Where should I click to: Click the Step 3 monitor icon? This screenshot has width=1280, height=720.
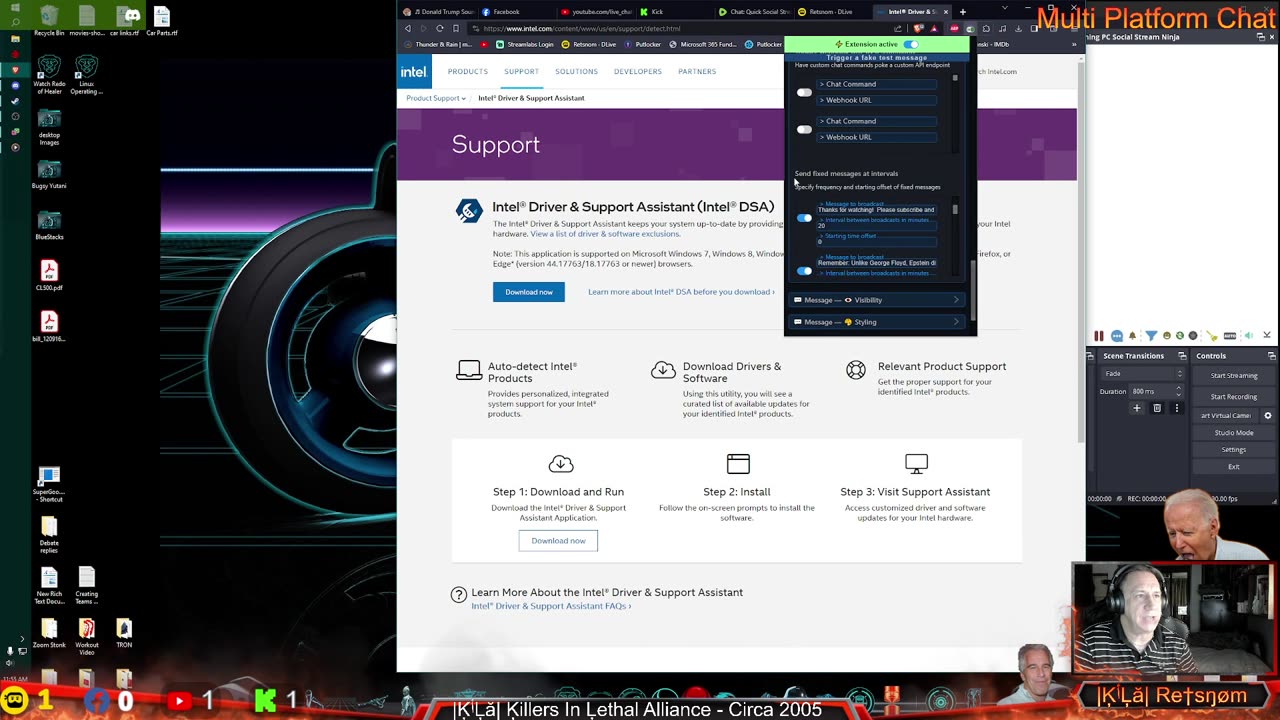pyautogui.click(x=916, y=463)
